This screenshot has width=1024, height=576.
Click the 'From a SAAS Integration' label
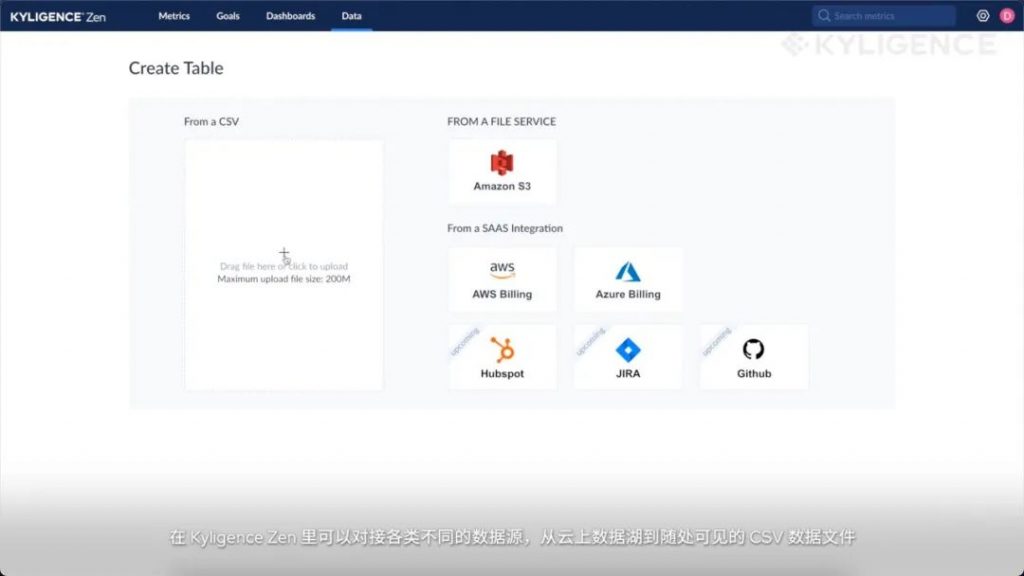coord(505,228)
